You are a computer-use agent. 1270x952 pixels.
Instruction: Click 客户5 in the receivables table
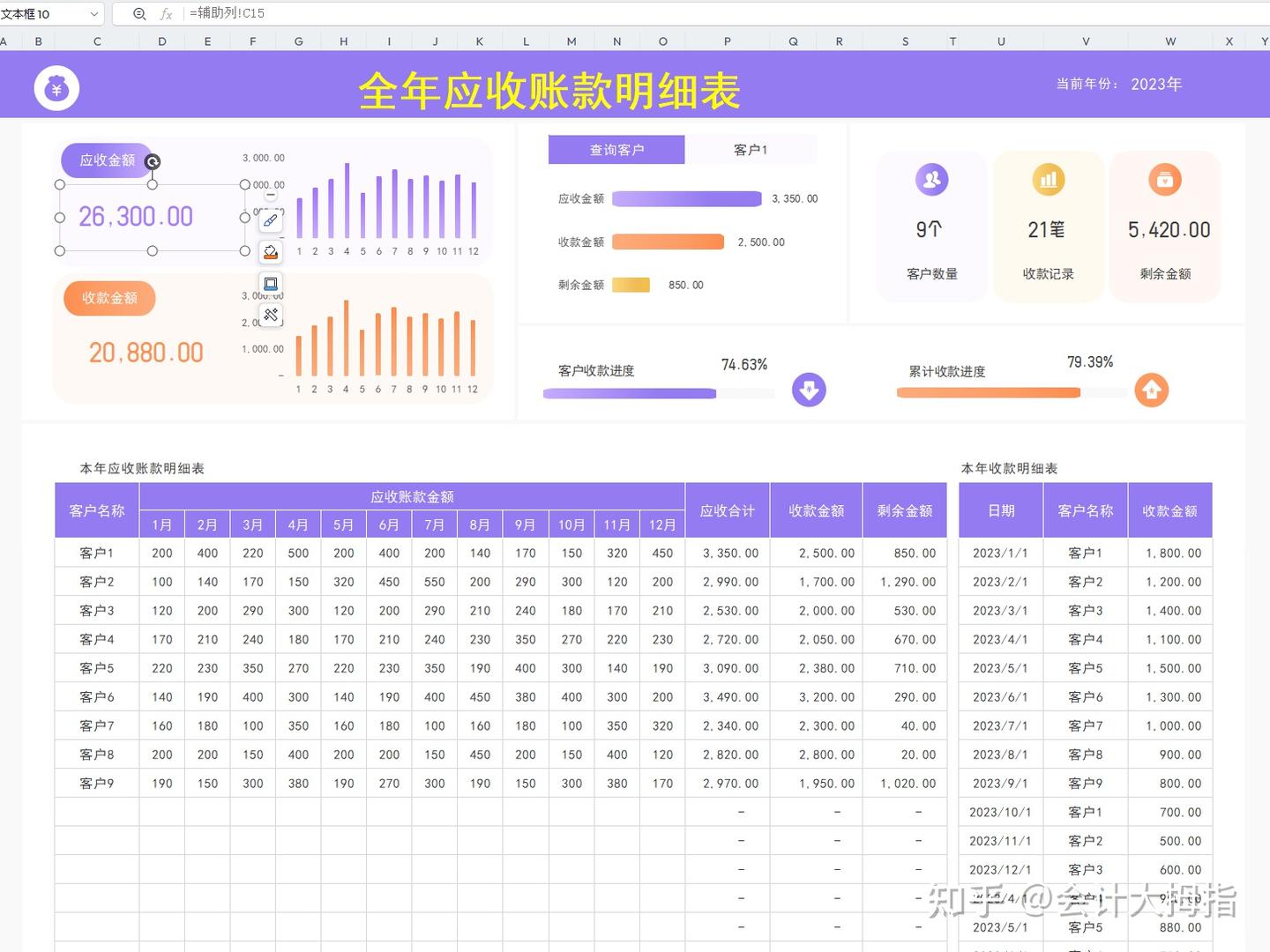(97, 668)
